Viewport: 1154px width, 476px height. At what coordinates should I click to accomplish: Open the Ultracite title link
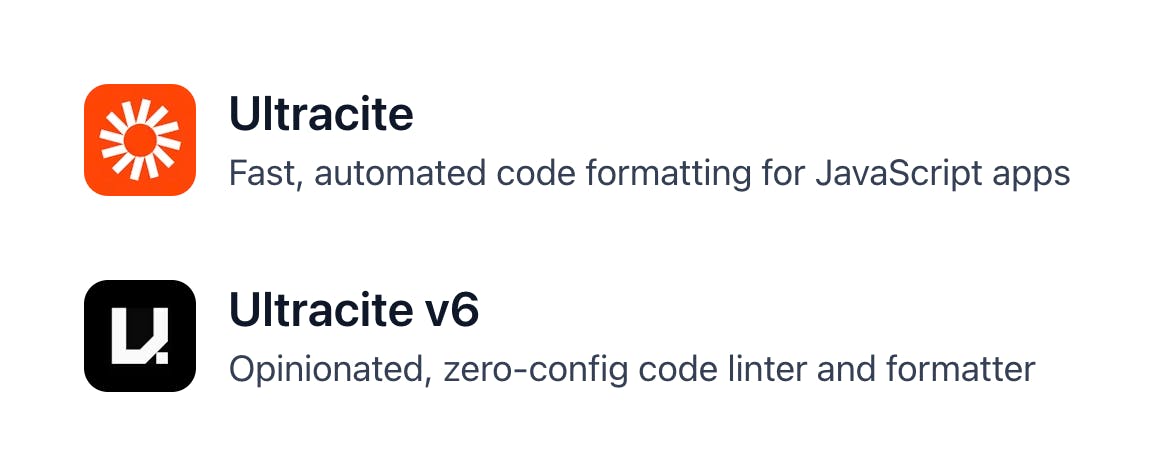pyautogui.click(x=322, y=115)
